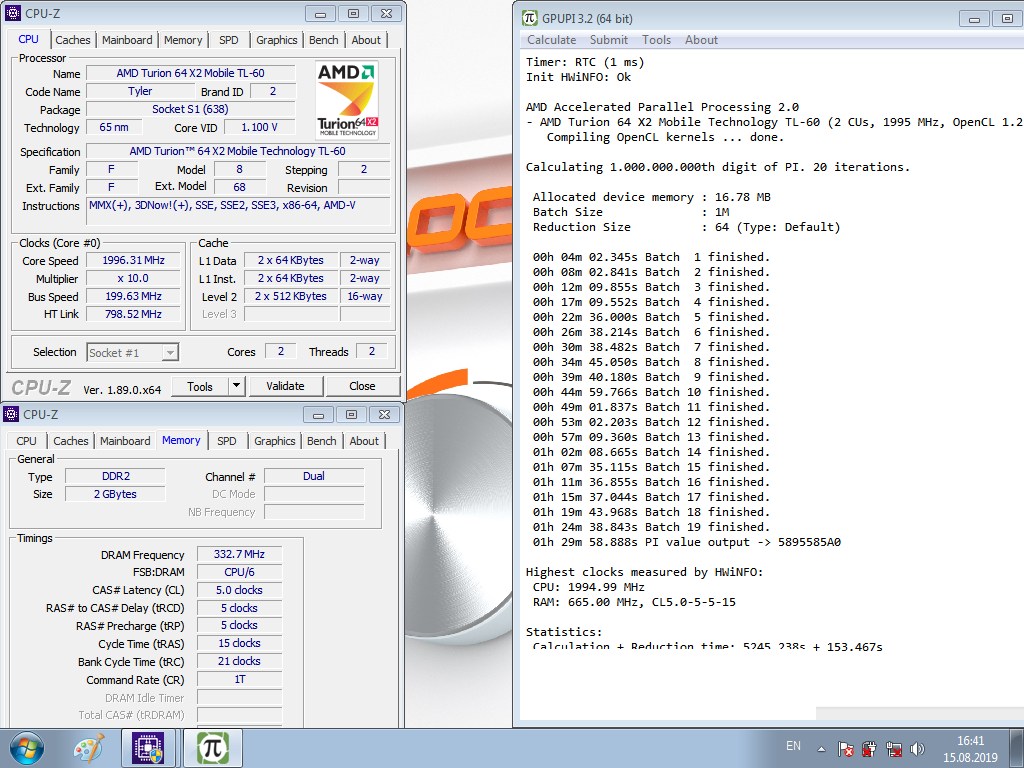This screenshot has width=1024, height=768.
Task: Click the EN language indicator
Action: (793, 746)
